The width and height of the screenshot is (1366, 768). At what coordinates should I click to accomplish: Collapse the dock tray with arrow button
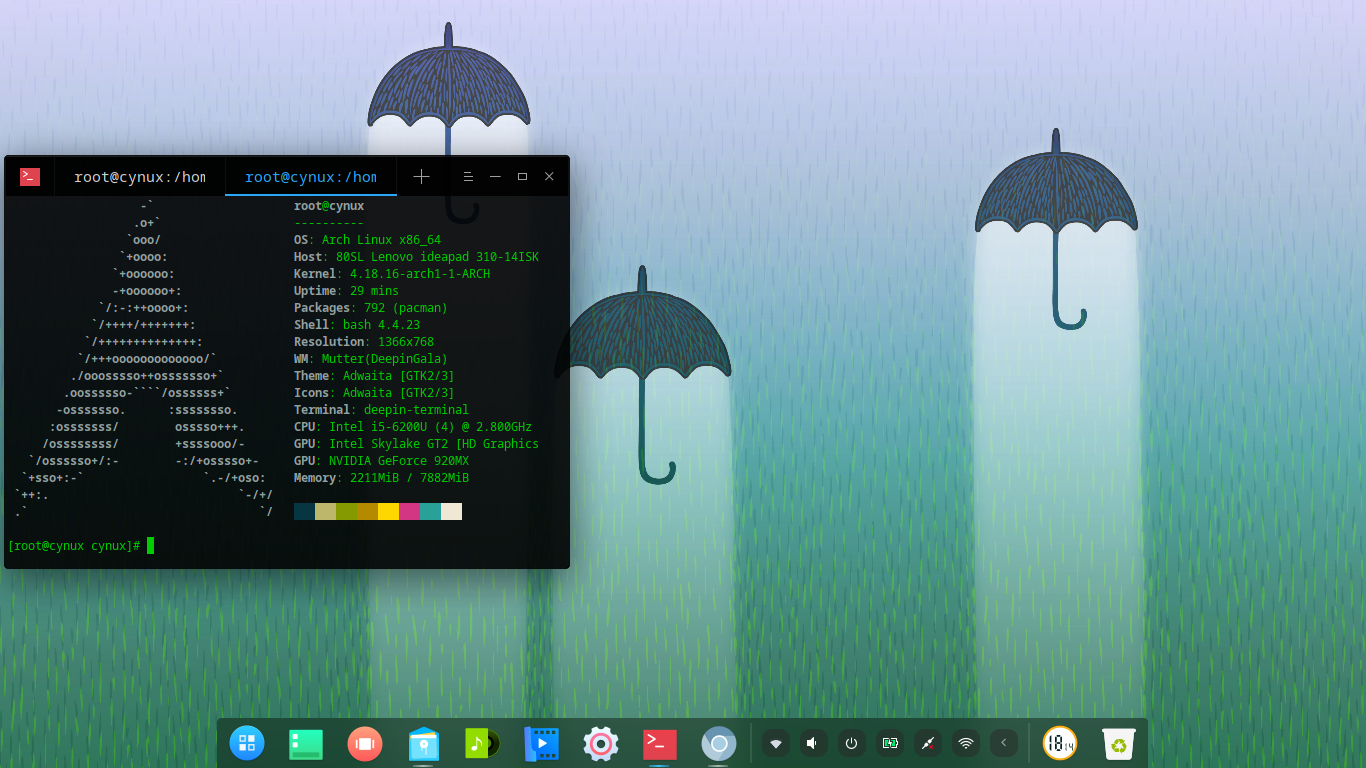(x=1004, y=743)
